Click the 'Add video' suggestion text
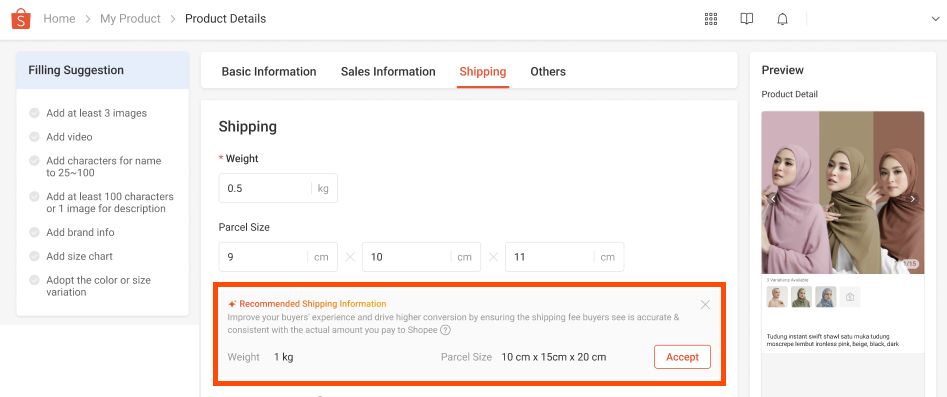This screenshot has height=397, width=947. (69, 137)
